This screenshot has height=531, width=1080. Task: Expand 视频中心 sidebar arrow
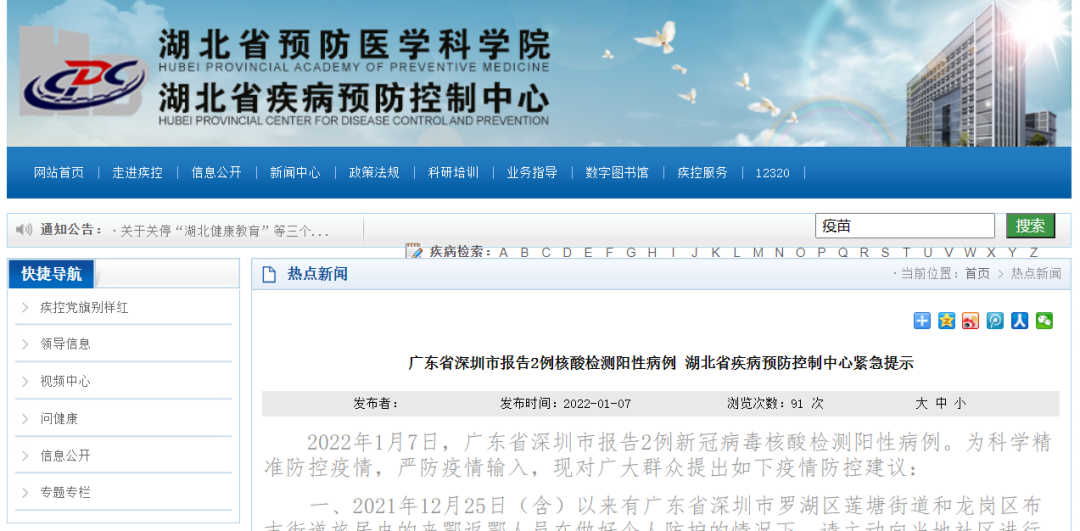coord(25,382)
